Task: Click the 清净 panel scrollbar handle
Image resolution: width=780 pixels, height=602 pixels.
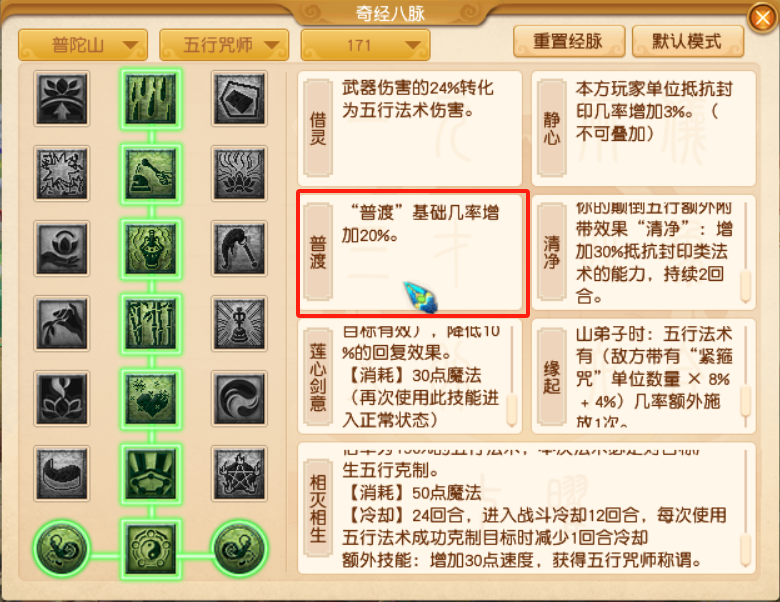Action: click(x=745, y=286)
